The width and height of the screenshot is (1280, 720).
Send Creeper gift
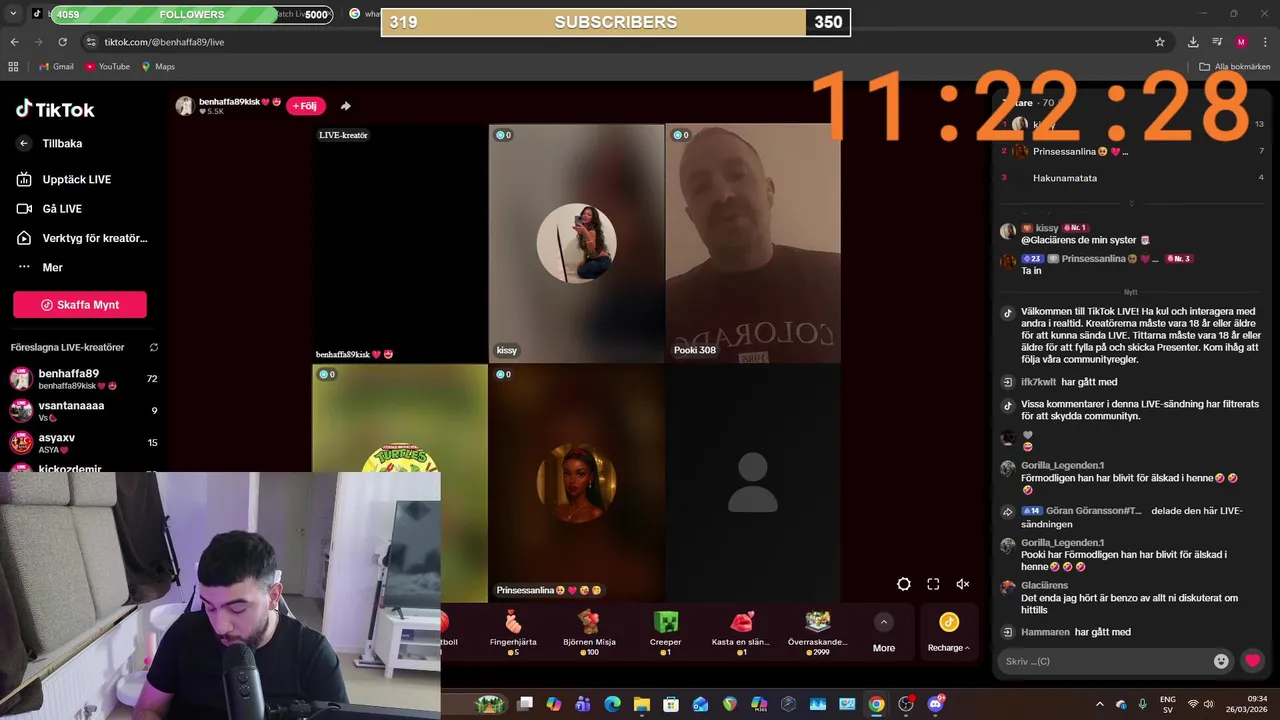coord(666,631)
